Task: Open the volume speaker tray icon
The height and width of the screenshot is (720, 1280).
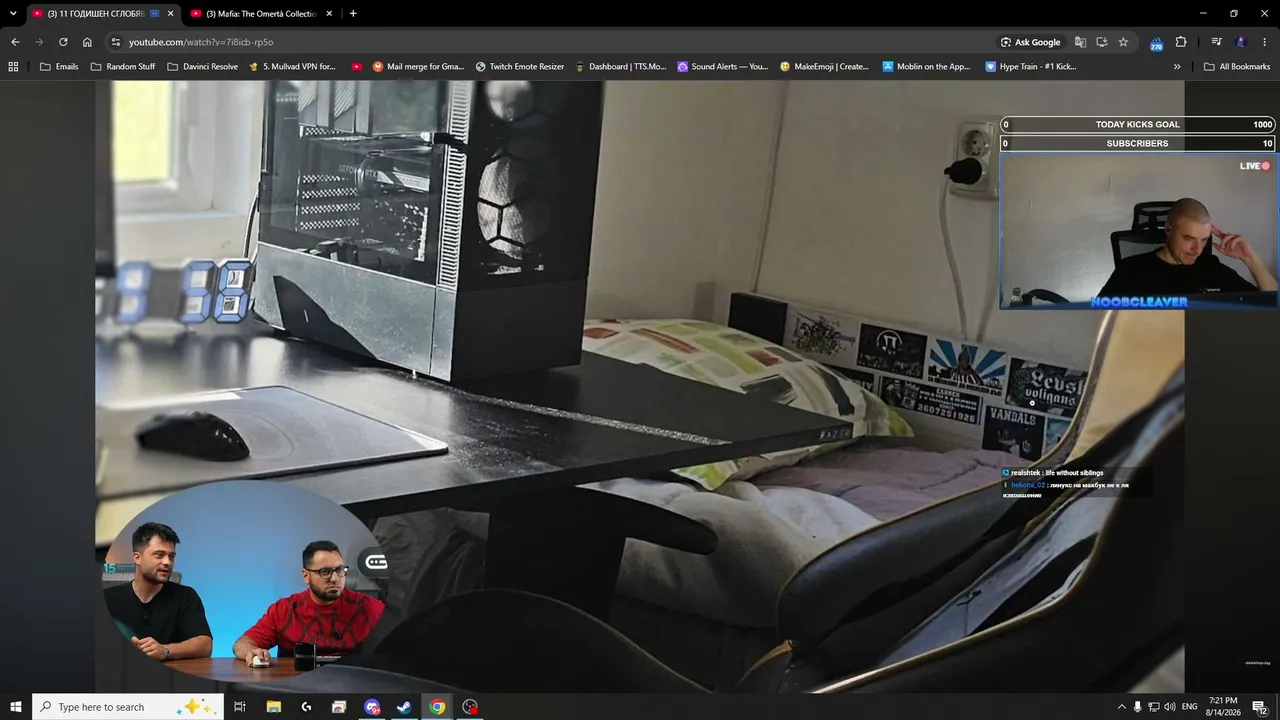Action: pos(1169,707)
